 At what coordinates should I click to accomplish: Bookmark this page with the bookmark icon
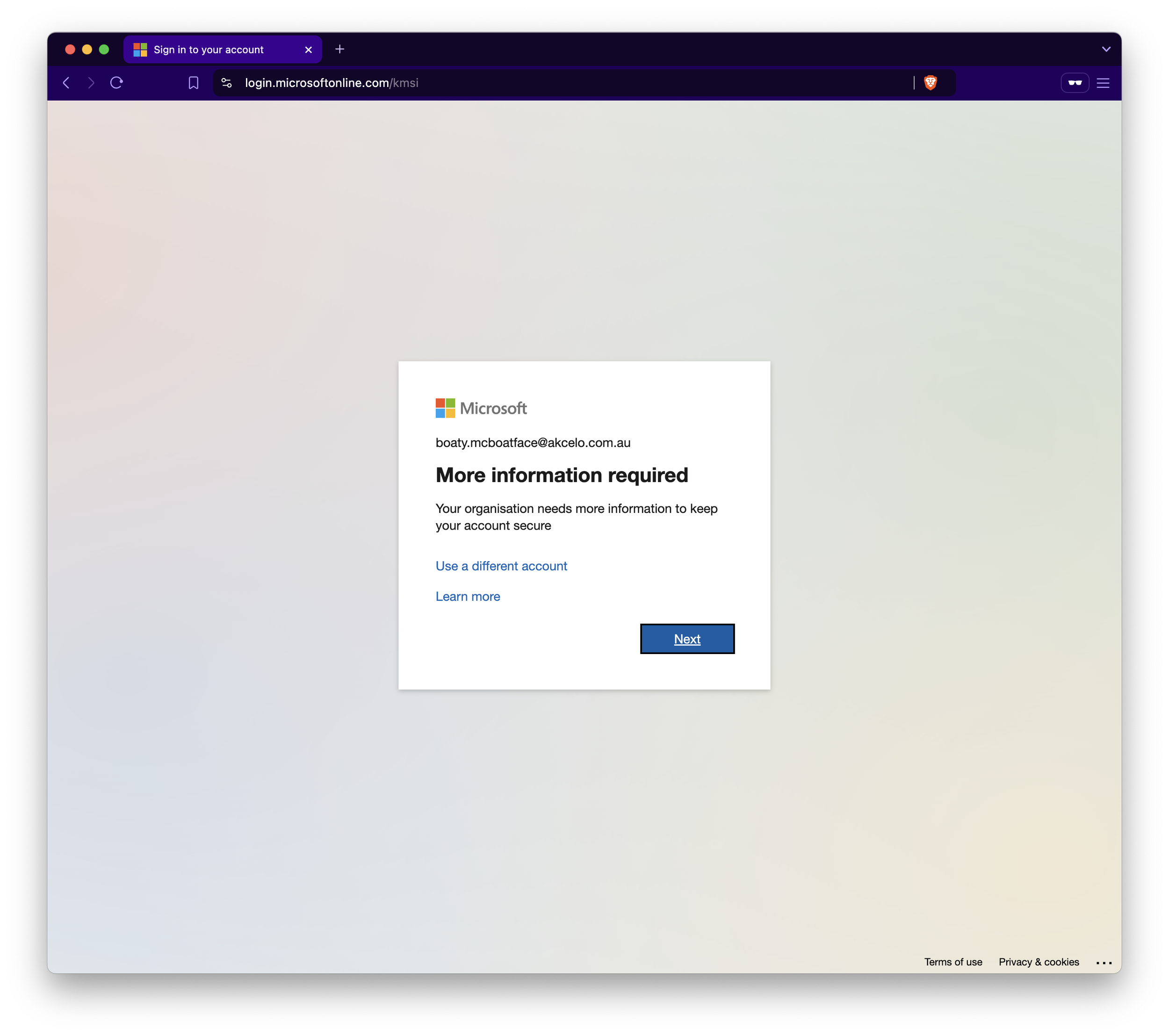coord(193,83)
